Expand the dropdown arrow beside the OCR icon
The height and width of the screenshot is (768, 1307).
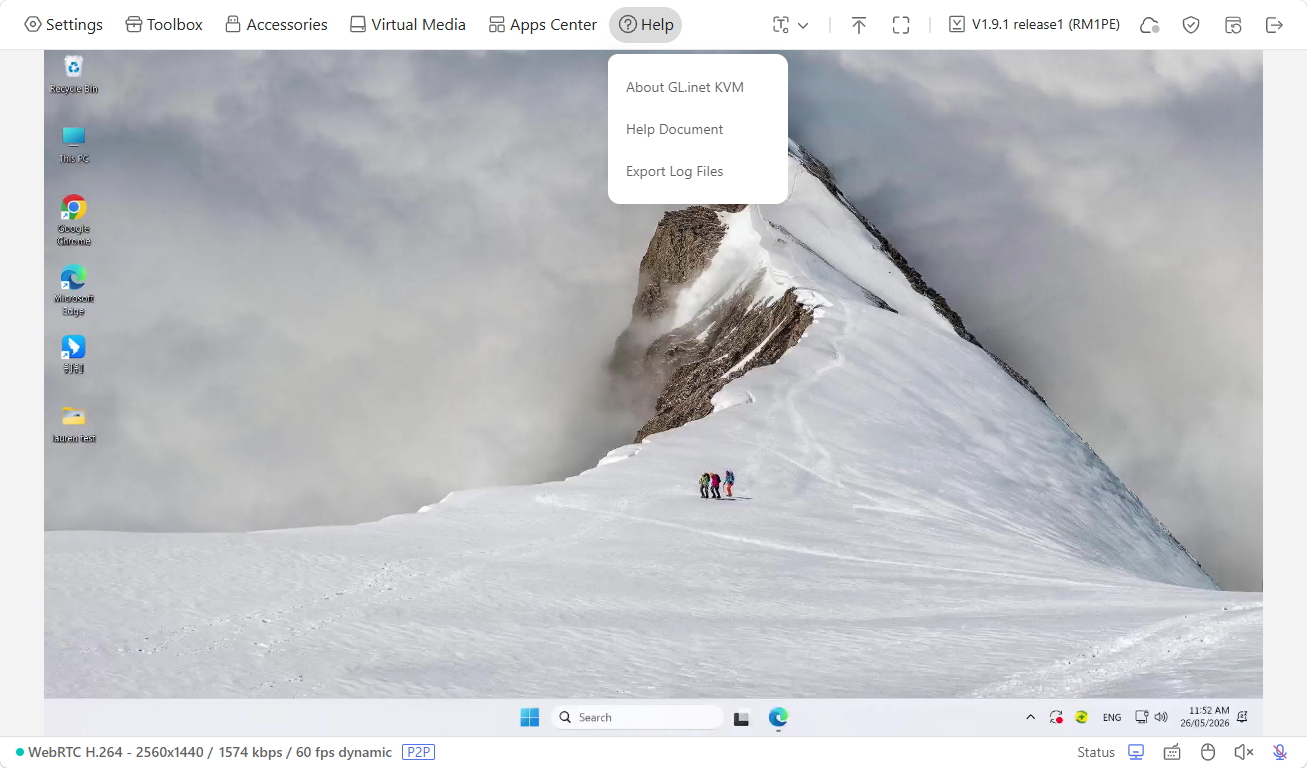(803, 25)
